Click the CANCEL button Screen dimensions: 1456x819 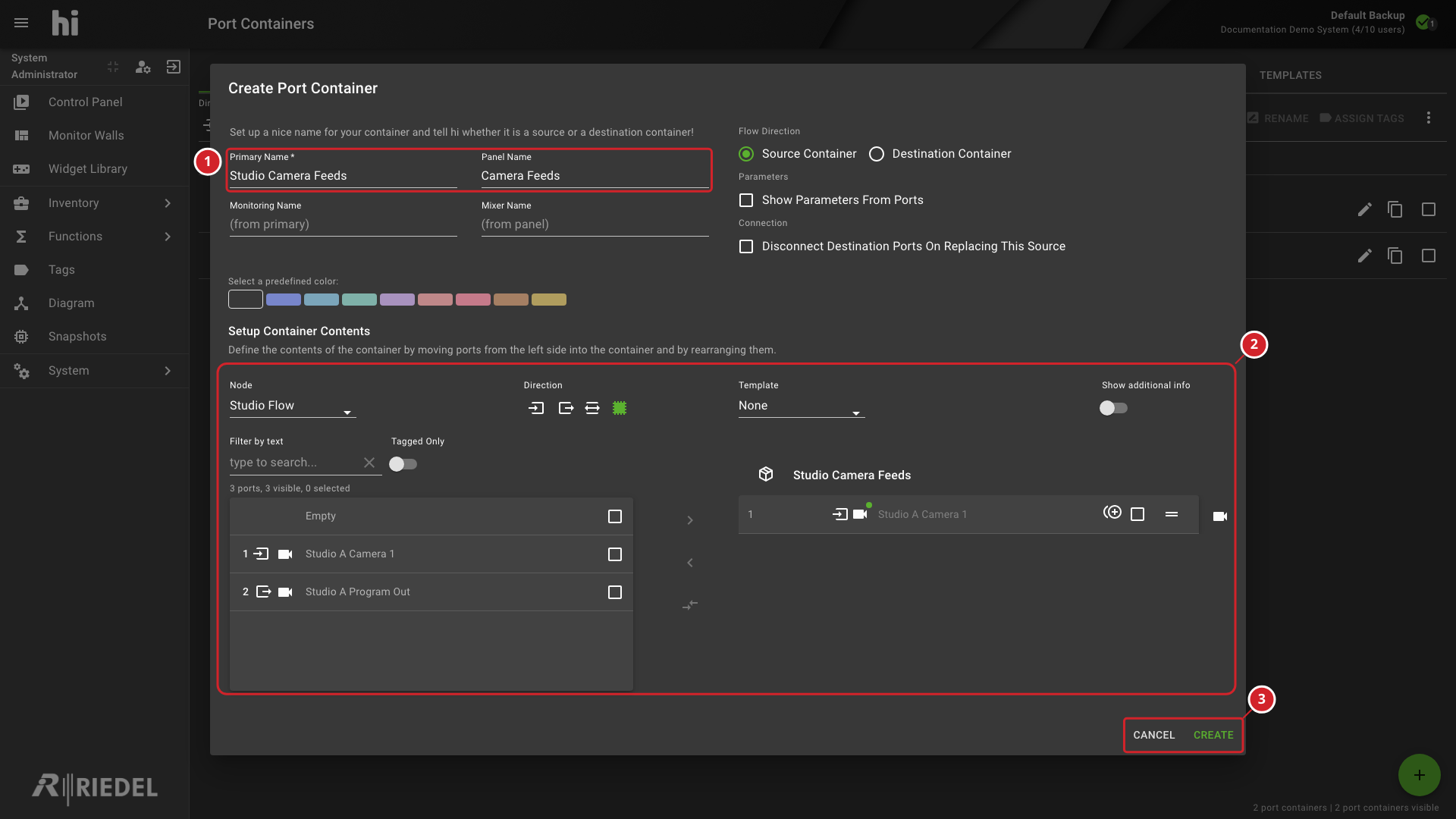1154,735
